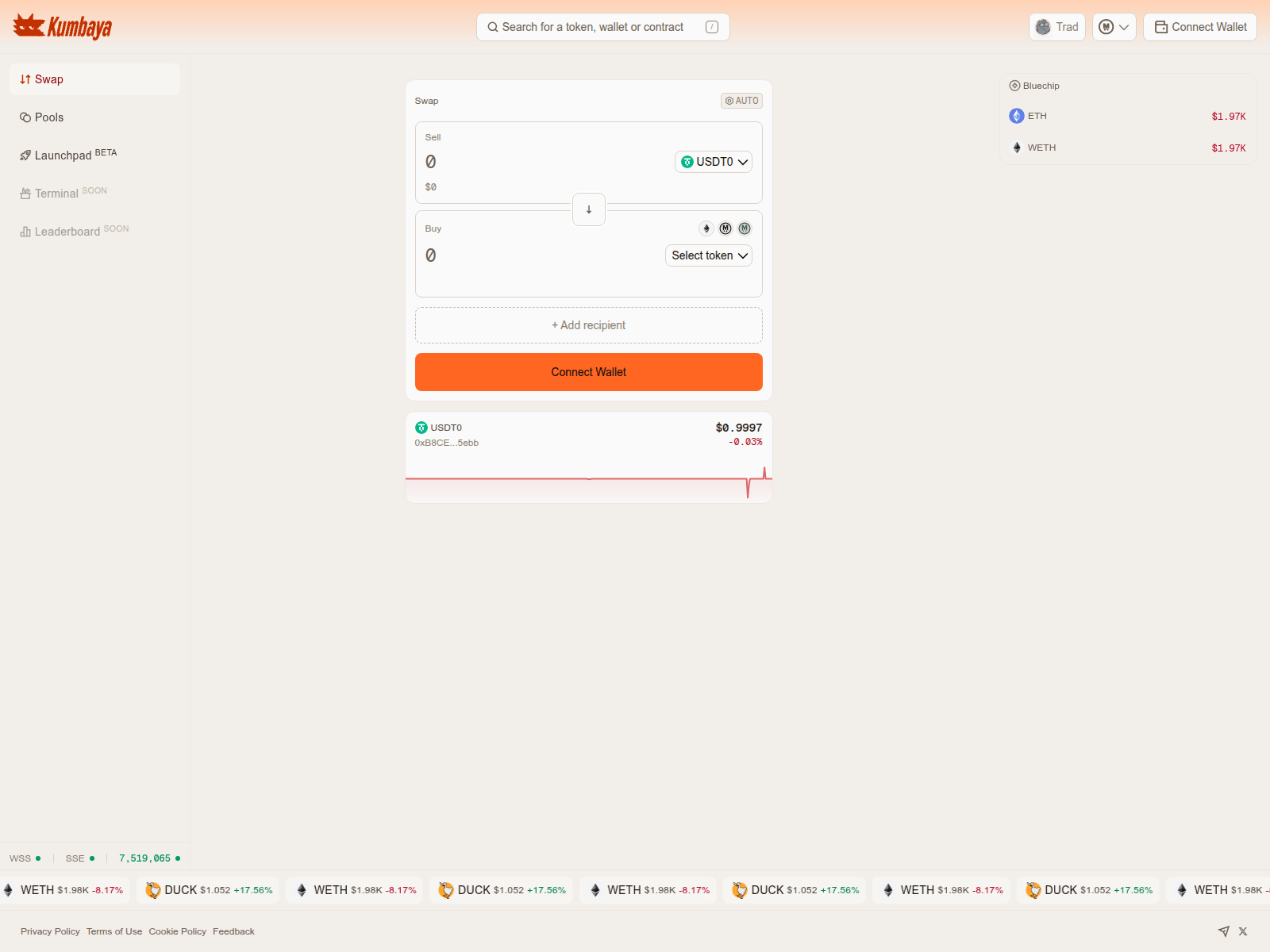Open Cookie Policy link
Screen dimensions: 1270x952
178,931
